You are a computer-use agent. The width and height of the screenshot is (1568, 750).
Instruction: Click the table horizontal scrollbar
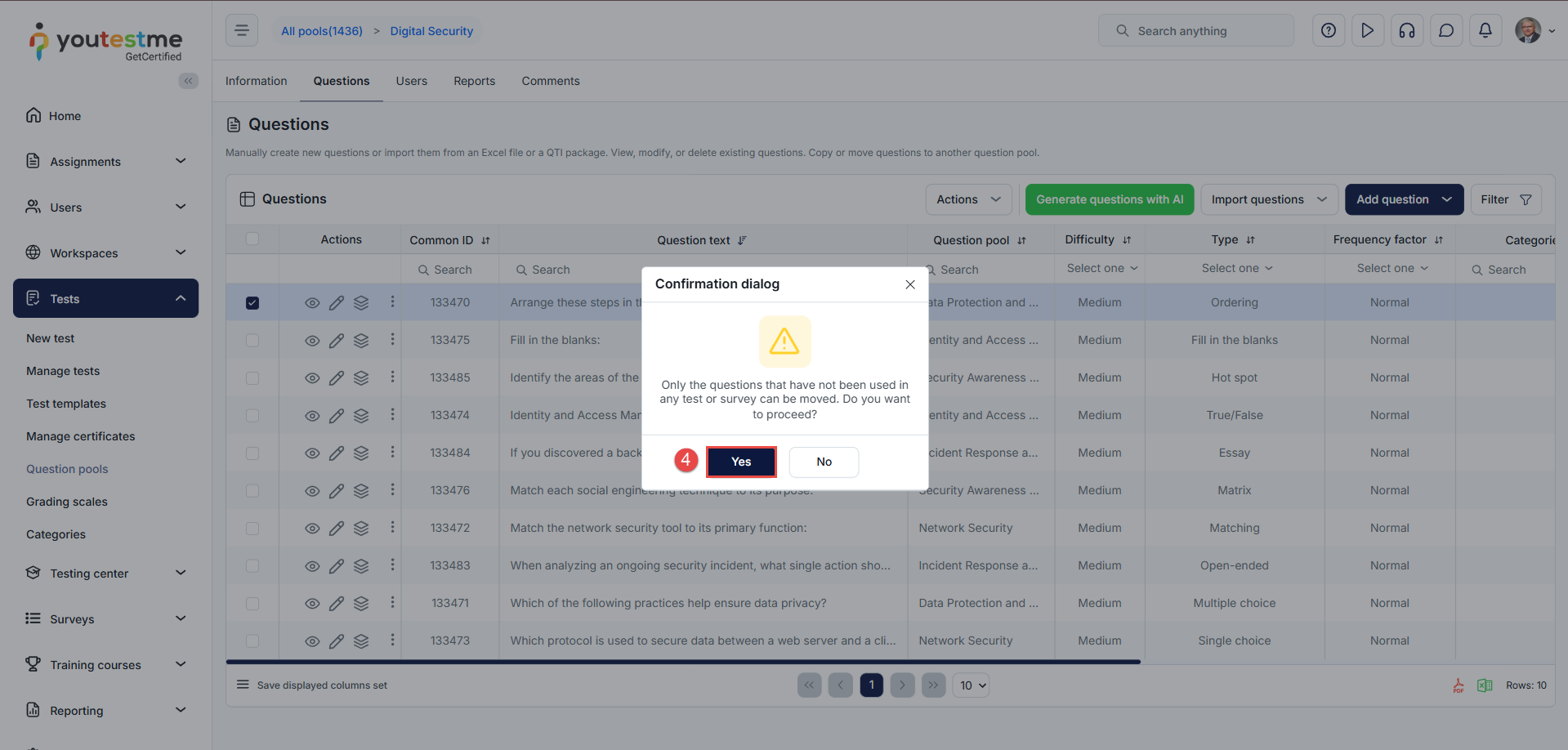coord(683,662)
